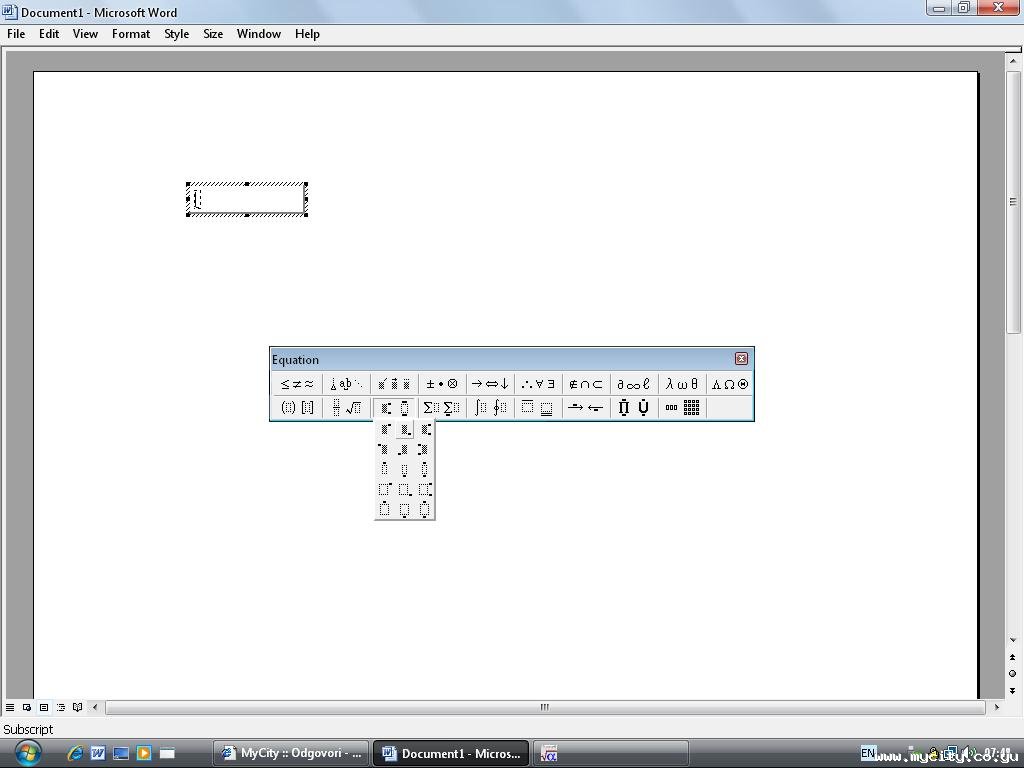This screenshot has width=1024, height=768.
Task: Switch to Reading Layout view
Action: (78, 707)
